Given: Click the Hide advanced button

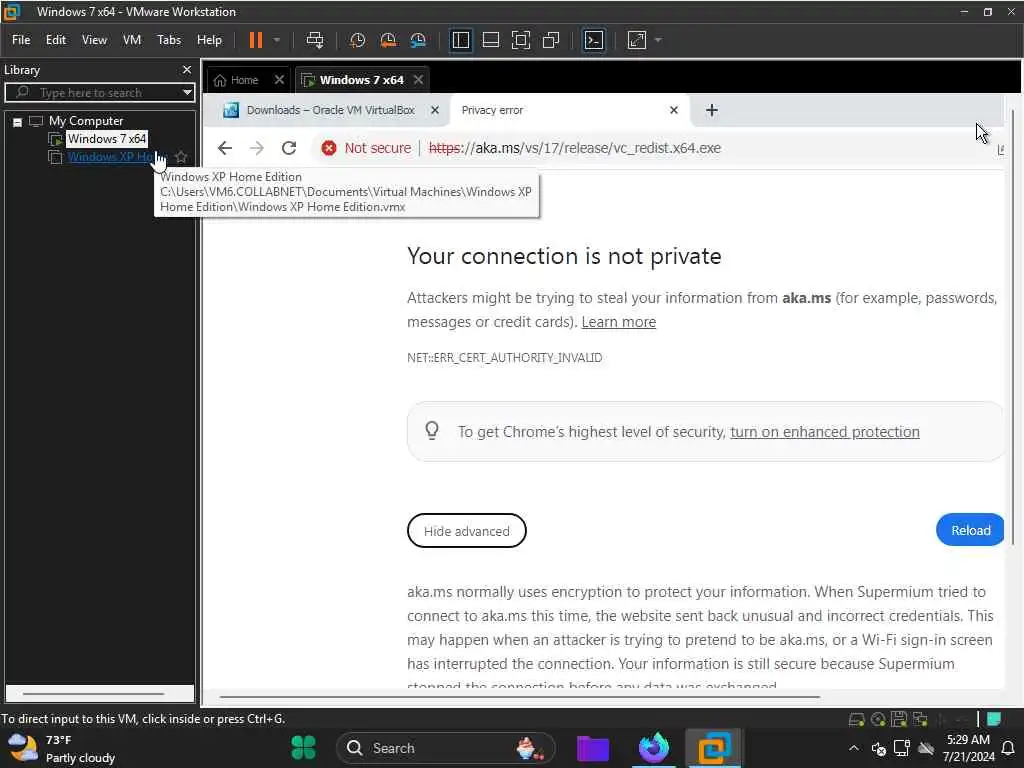Looking at the screenshot, I should click(x=466, y=531).
